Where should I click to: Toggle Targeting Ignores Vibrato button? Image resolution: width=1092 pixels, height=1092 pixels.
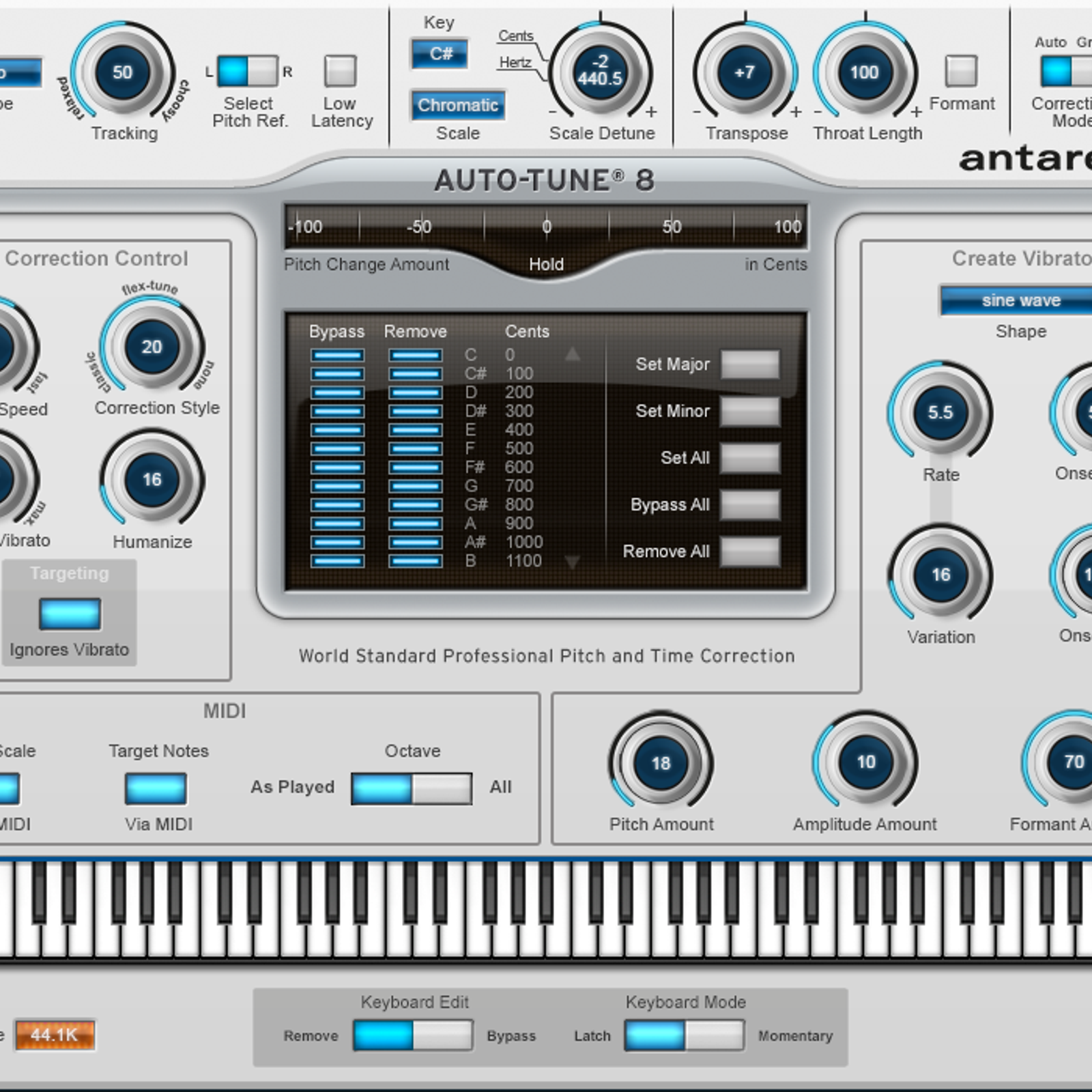click(70, 614)
